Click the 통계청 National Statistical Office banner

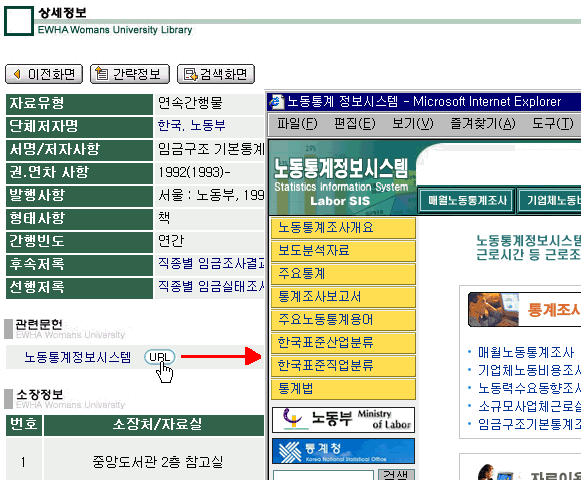343,451
